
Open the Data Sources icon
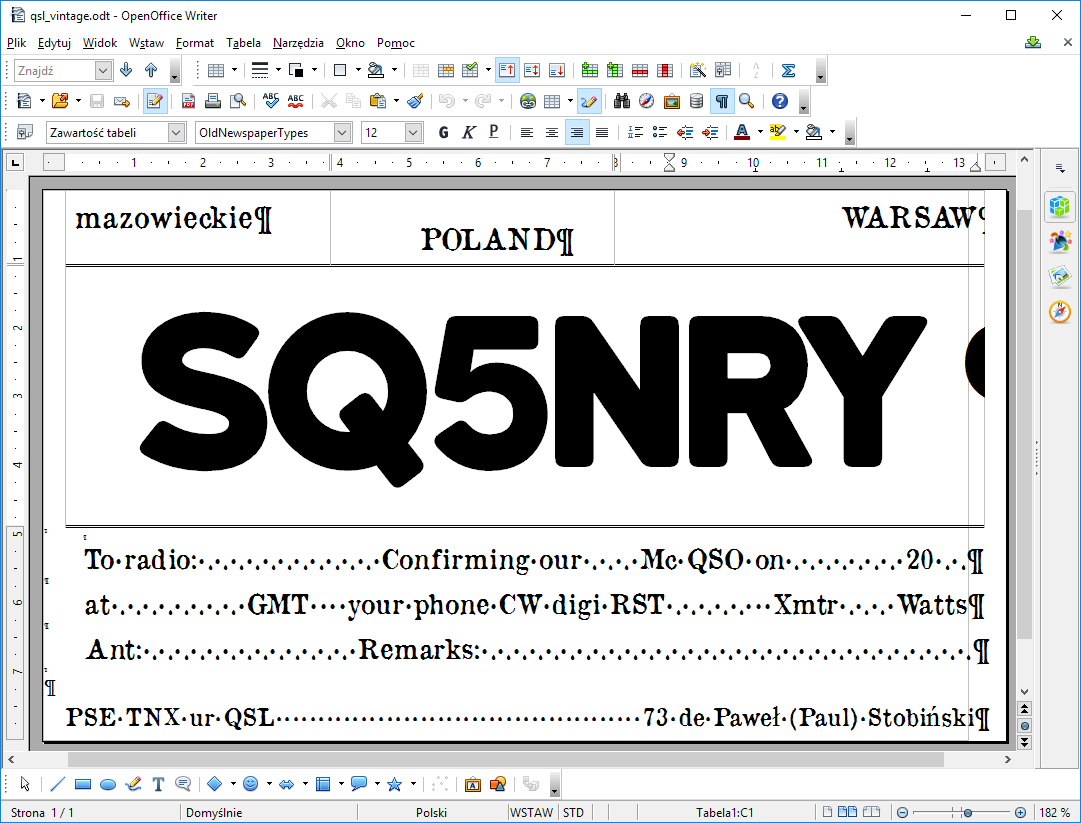696,101
